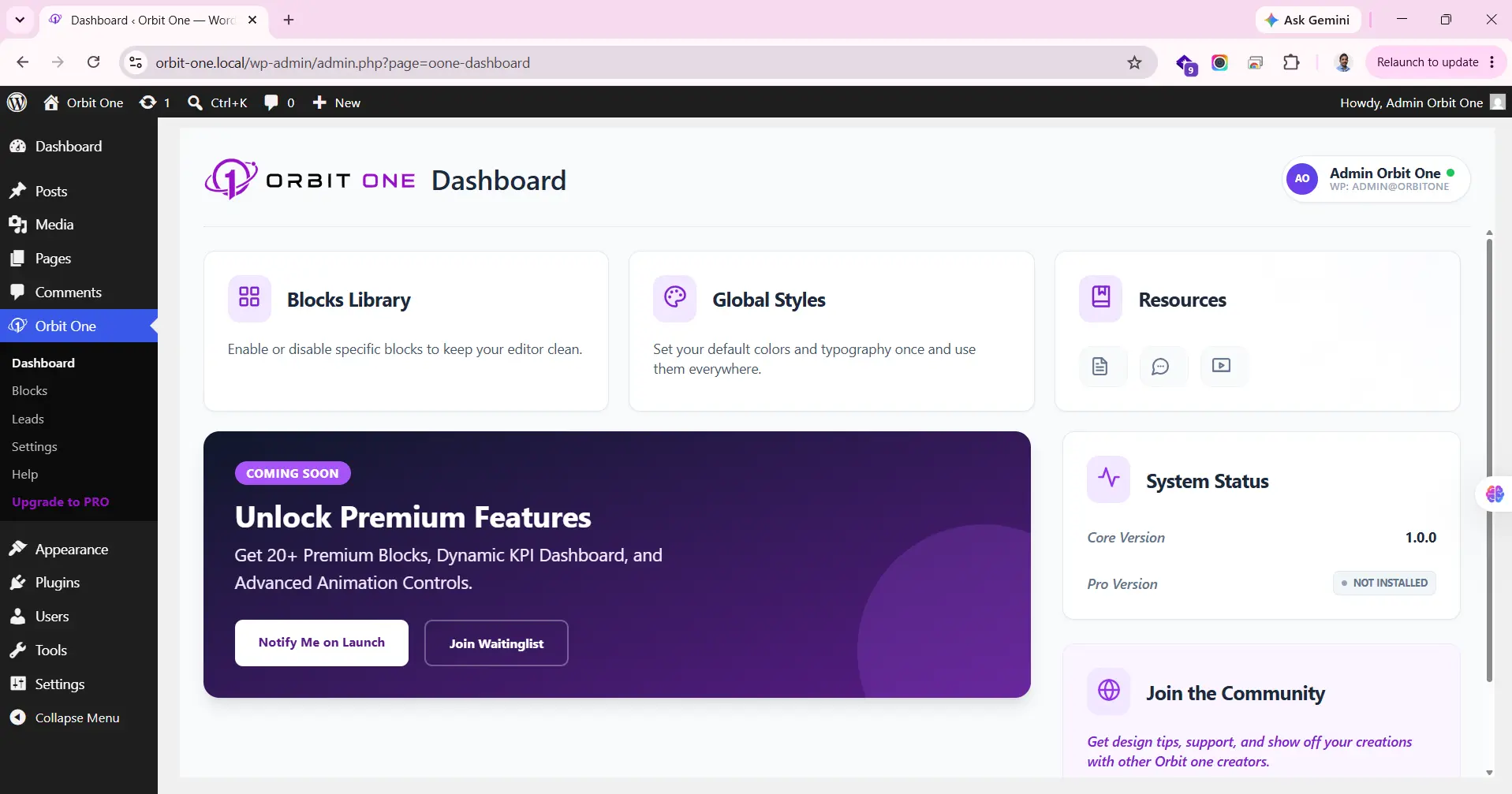Go back in browser history
This screenshot has width=1512, height=794.
pos(22,62)
